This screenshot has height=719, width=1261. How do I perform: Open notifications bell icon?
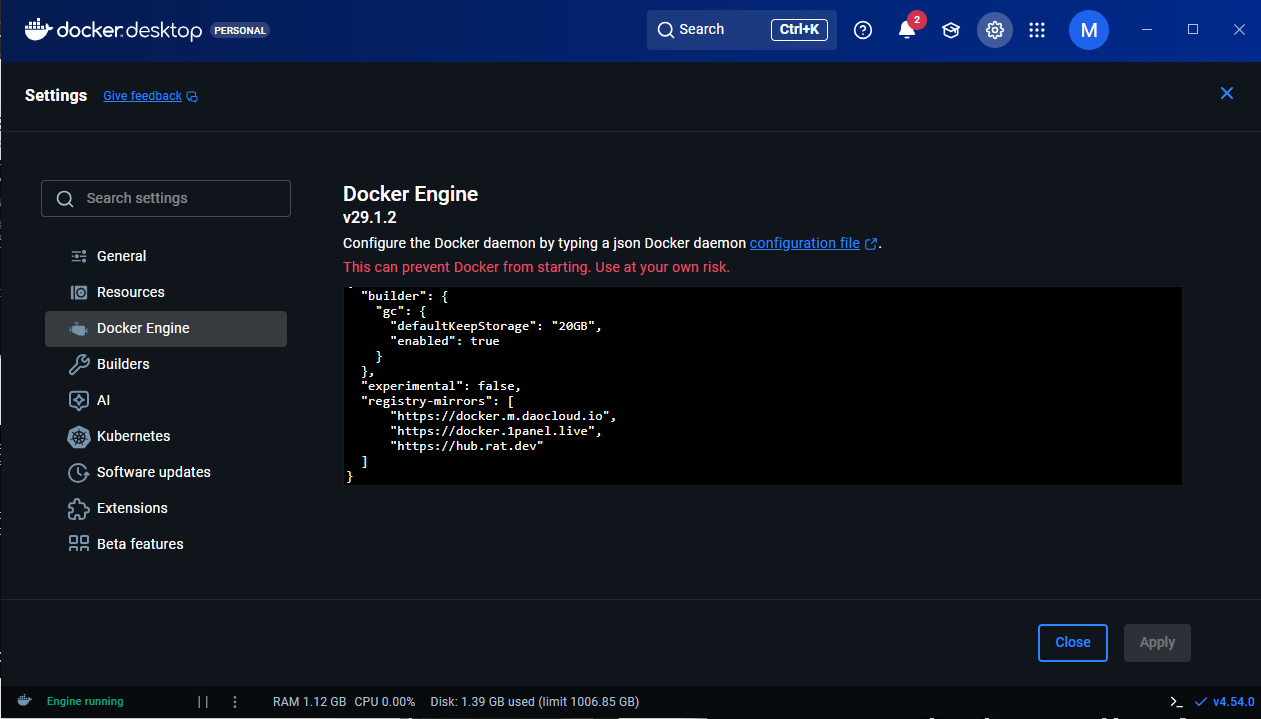point(907,29)
